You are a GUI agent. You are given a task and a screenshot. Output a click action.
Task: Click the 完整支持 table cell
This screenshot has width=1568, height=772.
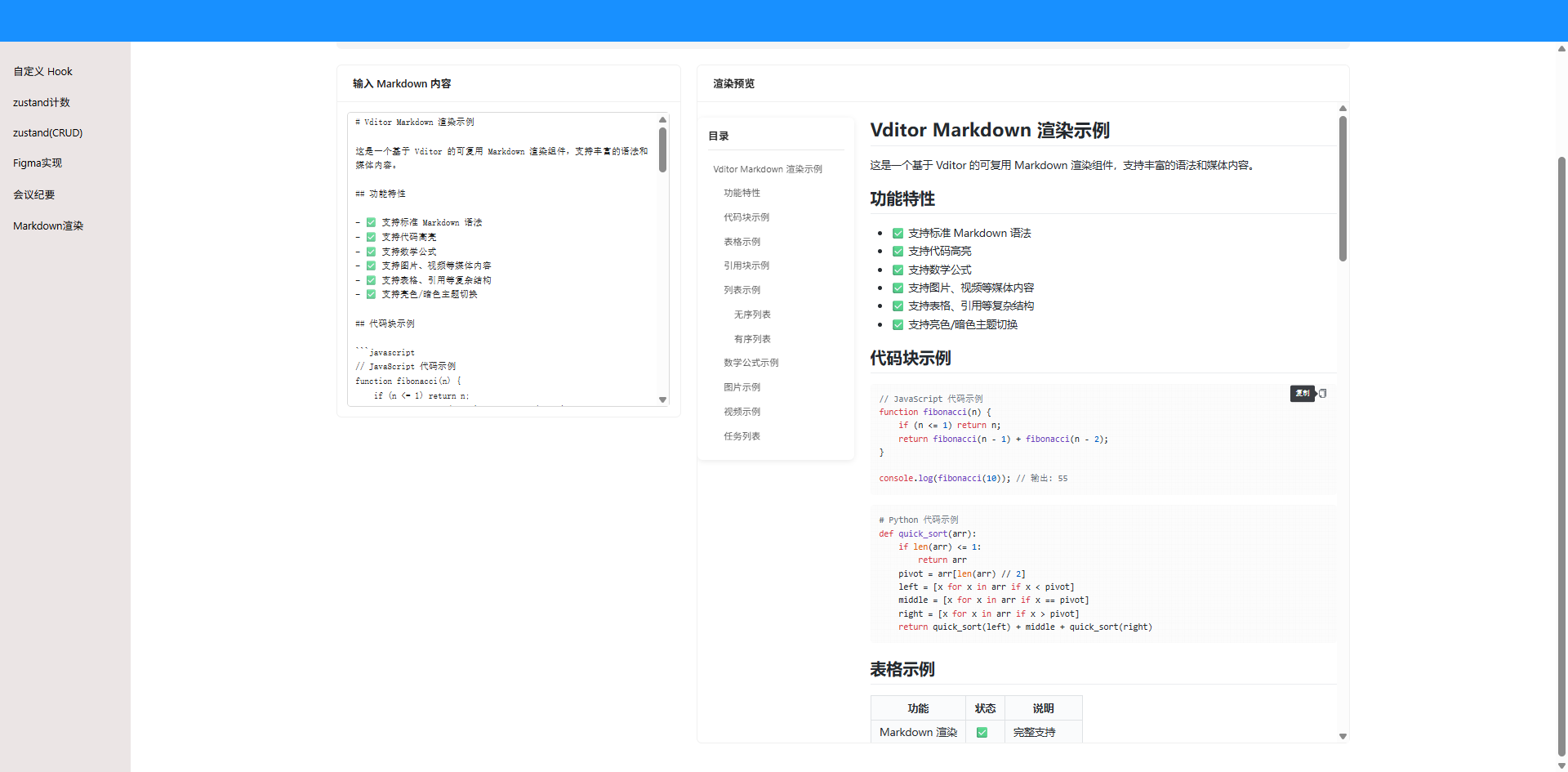coord(1044,732)
